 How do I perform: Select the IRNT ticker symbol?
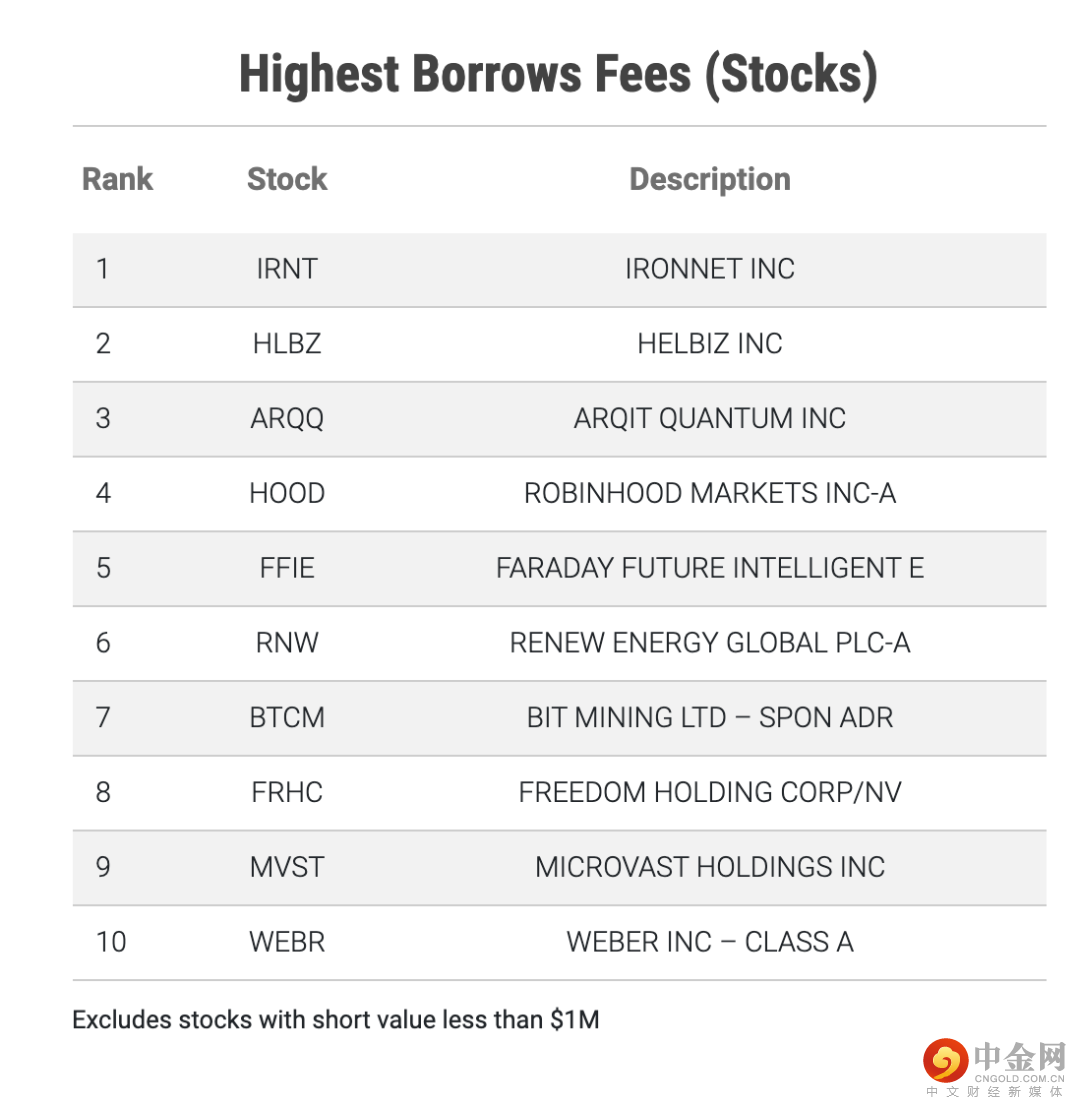(287, 269)
